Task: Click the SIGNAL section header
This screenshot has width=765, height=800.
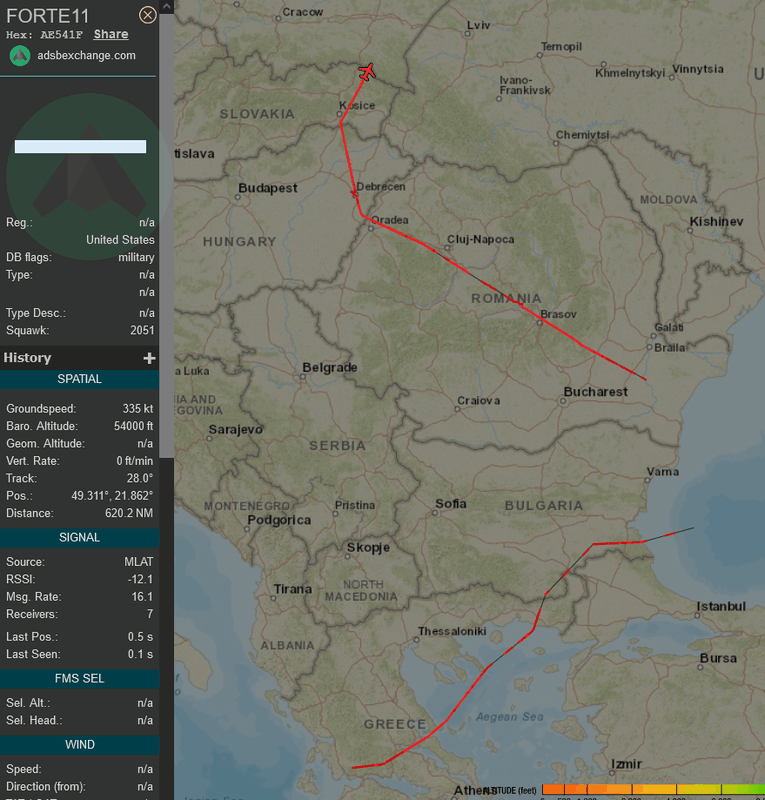Action: tap(80, 537)
